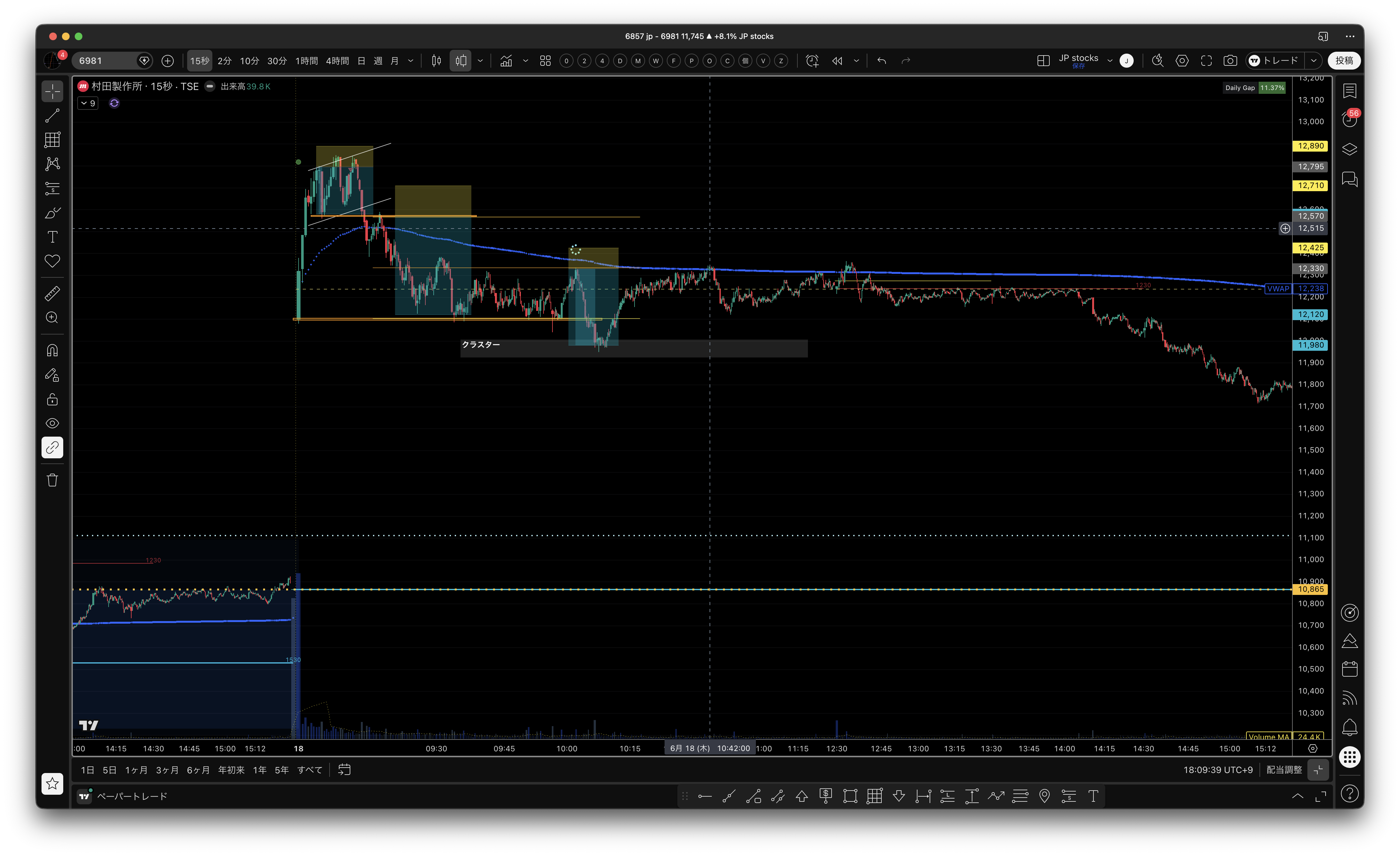Screen dimensions: 1400x856
Task: Select the 3ヶ月 date range
Action: pyautogui.click(x=167, y=770)
